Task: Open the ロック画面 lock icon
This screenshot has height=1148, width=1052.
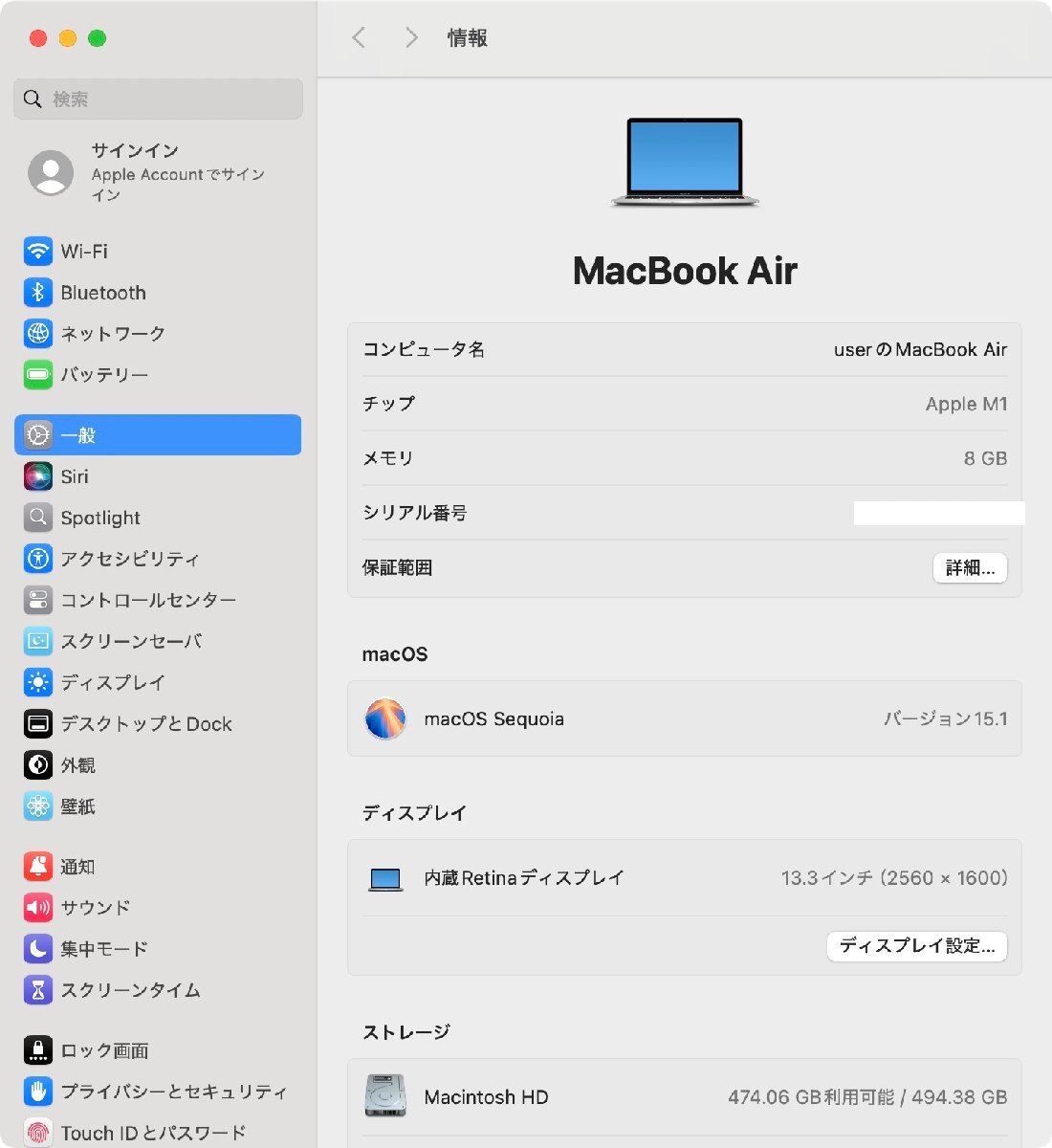Action: tap(38, 1050)
